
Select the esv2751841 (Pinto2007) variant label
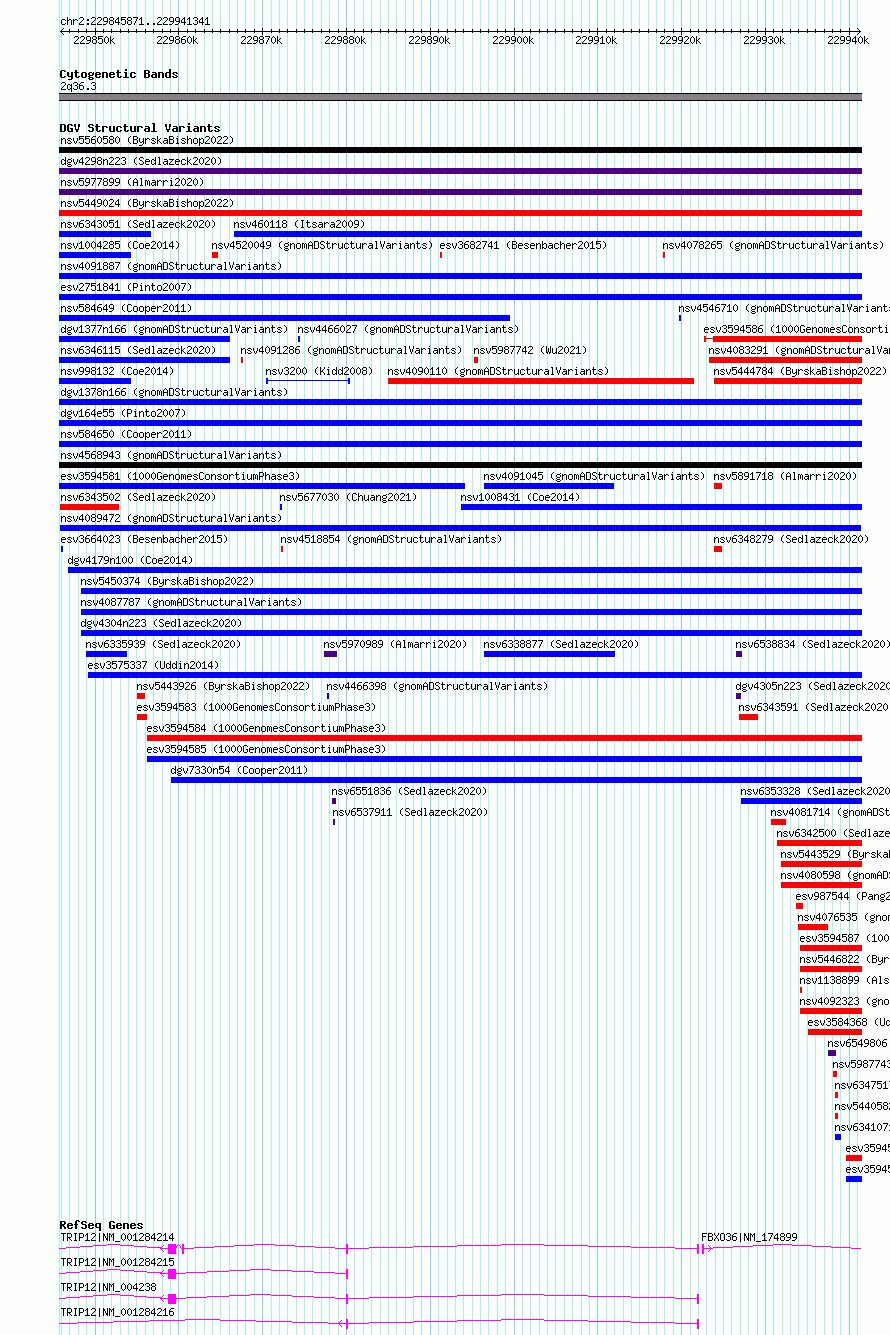[x=125, y=287]
